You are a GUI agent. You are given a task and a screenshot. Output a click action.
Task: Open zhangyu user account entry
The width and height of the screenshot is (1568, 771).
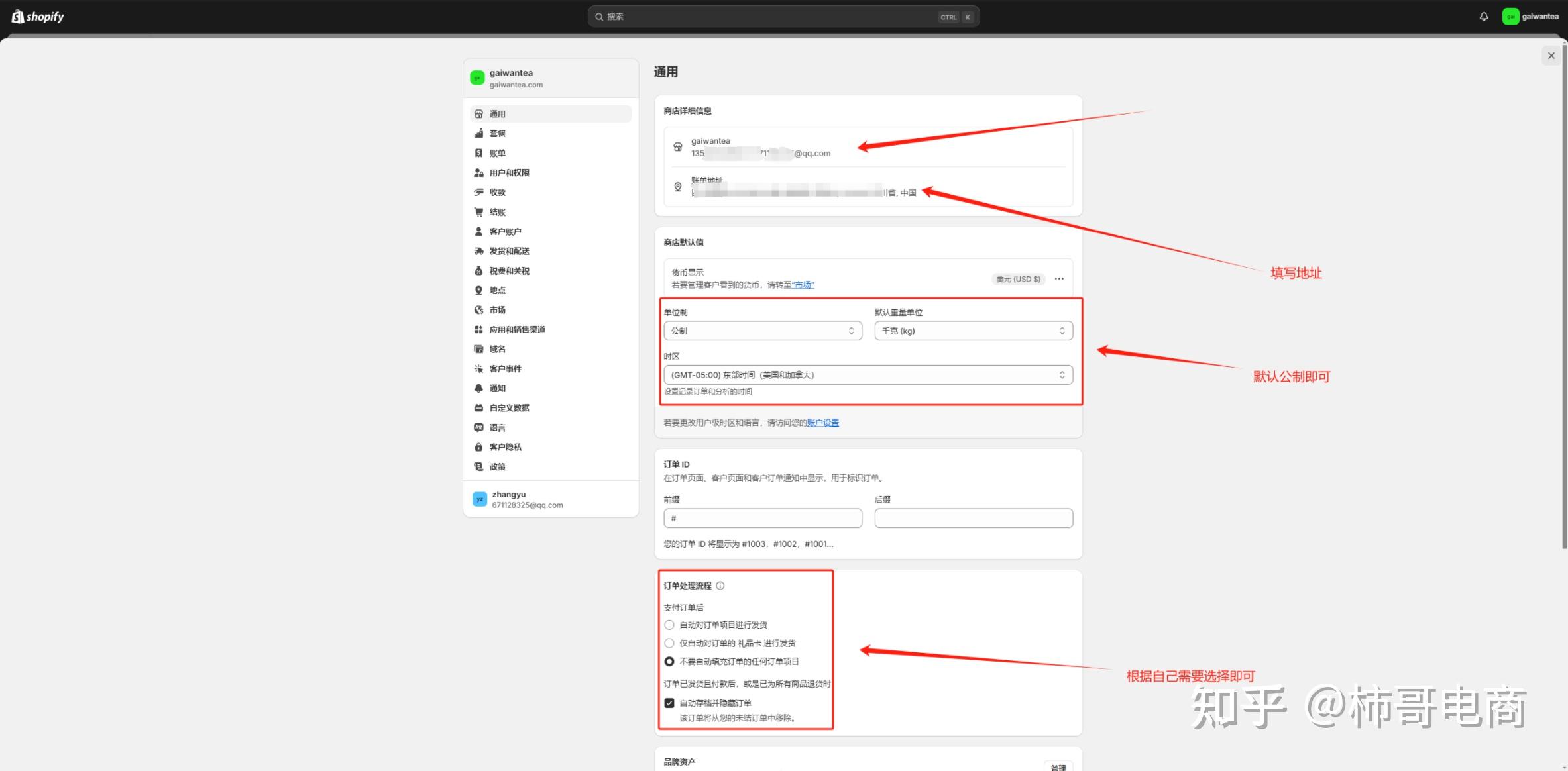pyautogui.click(x=551, y=499)
